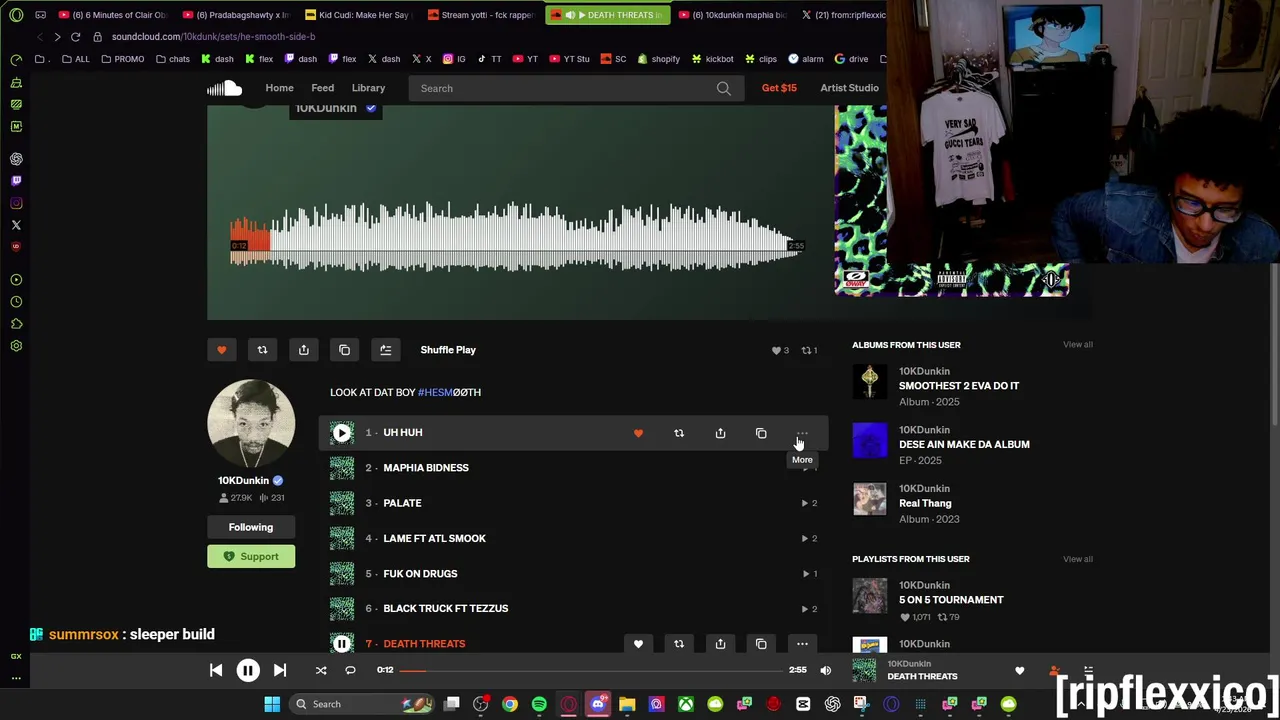
Task: Unlike the UH HUH track
Action: pos(638,433)
